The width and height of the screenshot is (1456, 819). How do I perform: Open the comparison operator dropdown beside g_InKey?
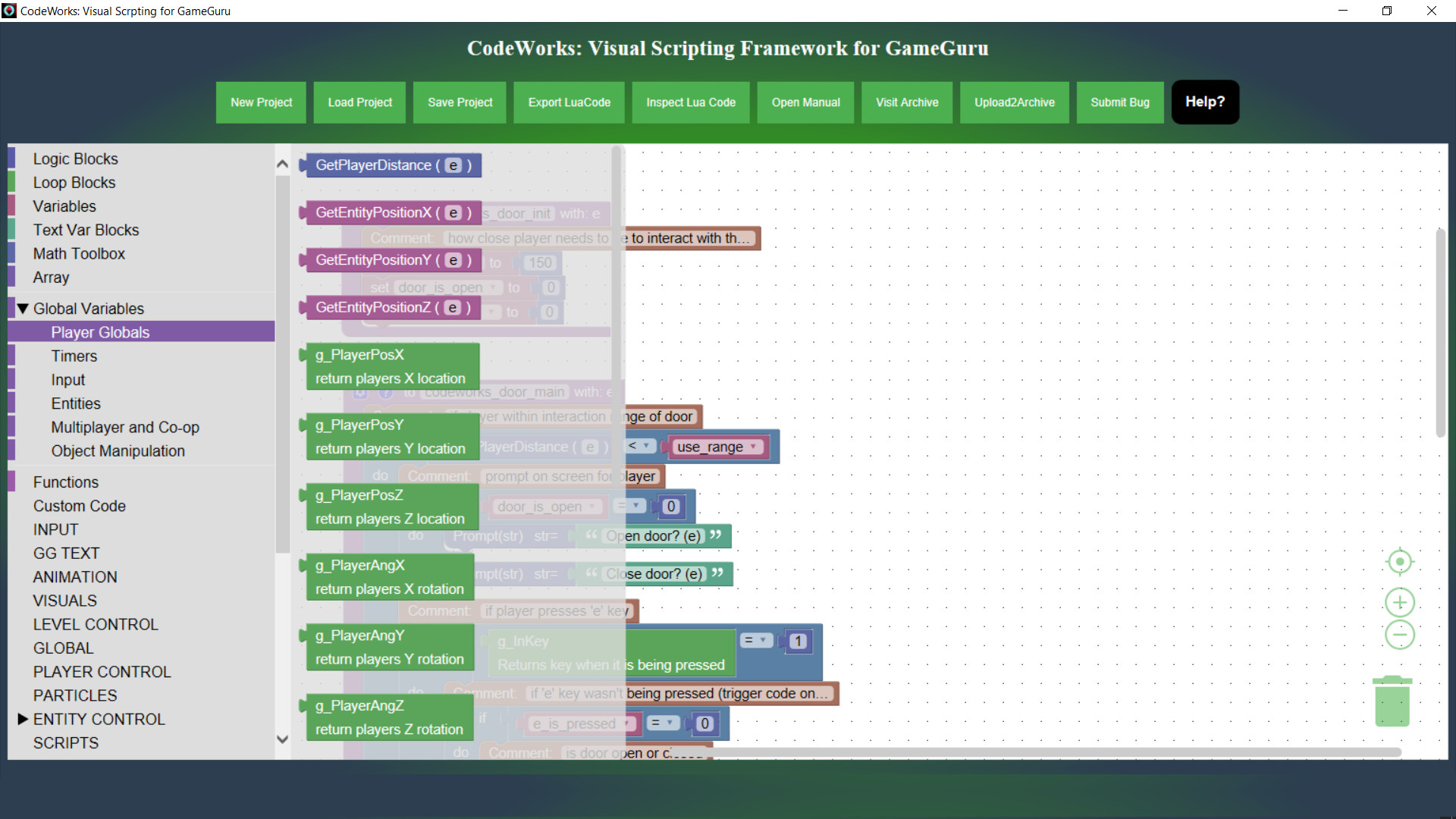point(756,641)
